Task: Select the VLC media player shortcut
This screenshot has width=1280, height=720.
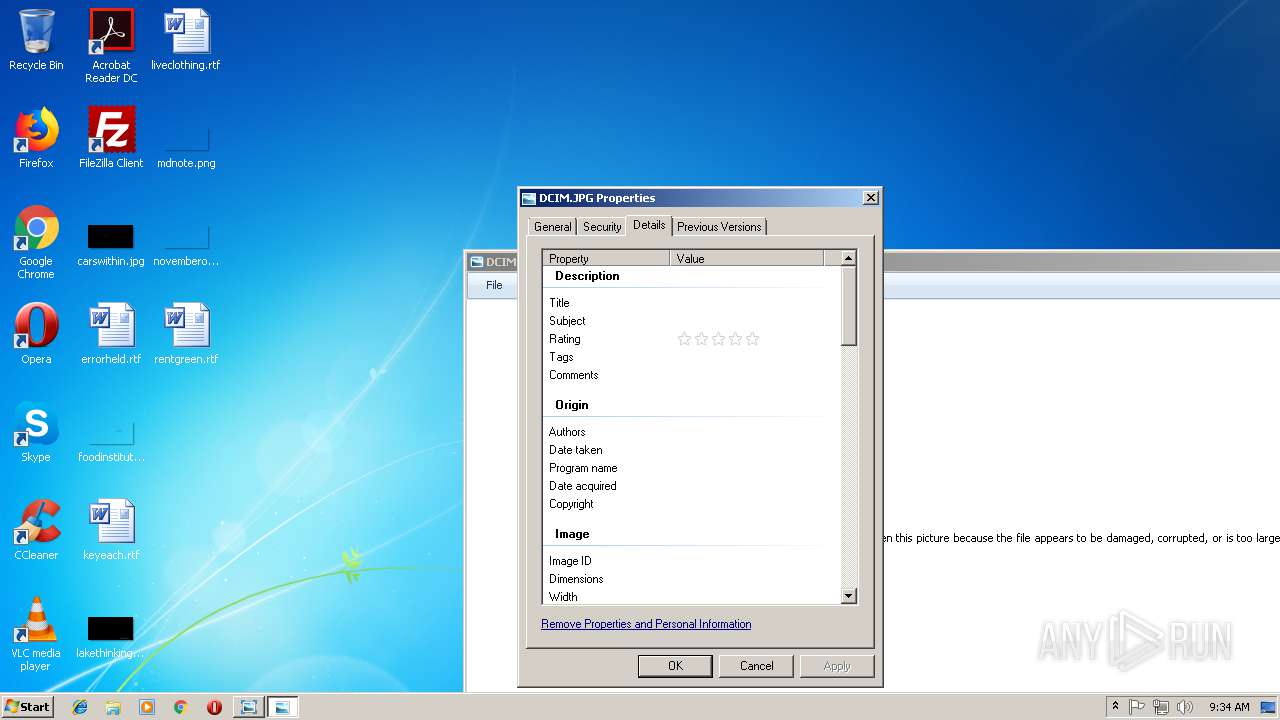Action: [x=36, y=634]
